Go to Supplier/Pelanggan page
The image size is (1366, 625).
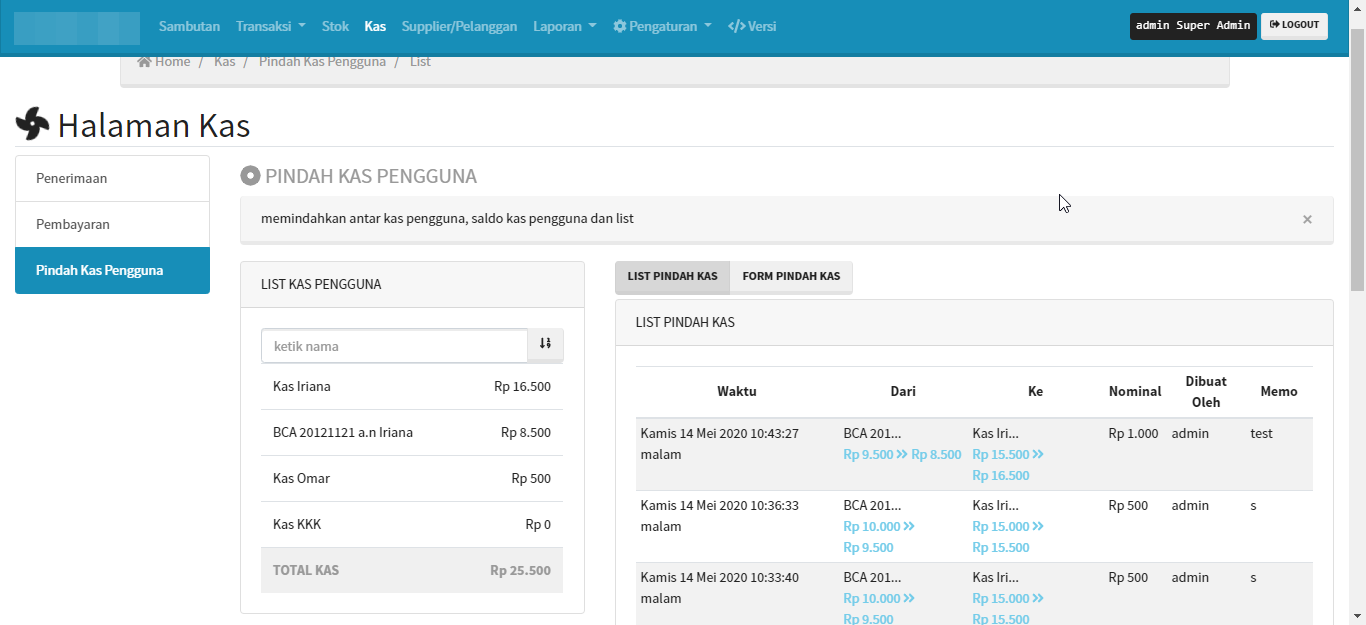click(x=459, y=26)
